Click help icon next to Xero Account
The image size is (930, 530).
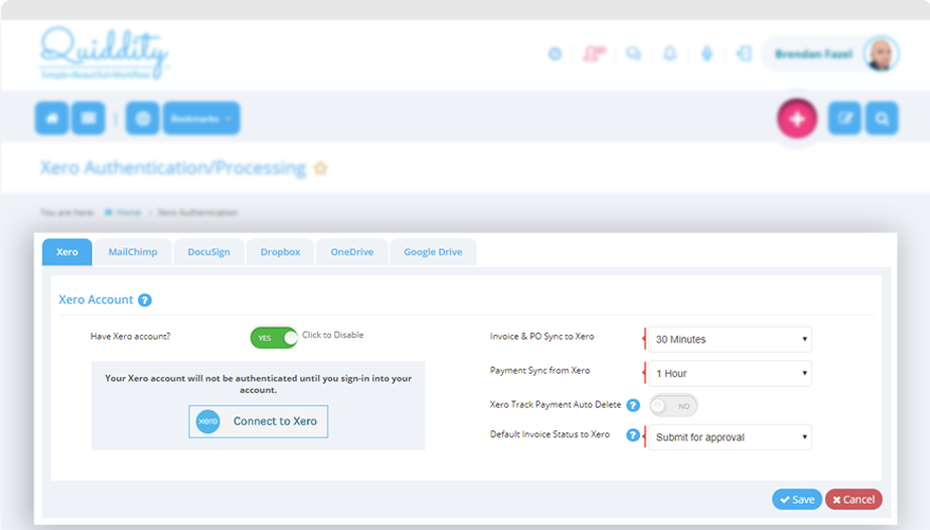[145, 300]
